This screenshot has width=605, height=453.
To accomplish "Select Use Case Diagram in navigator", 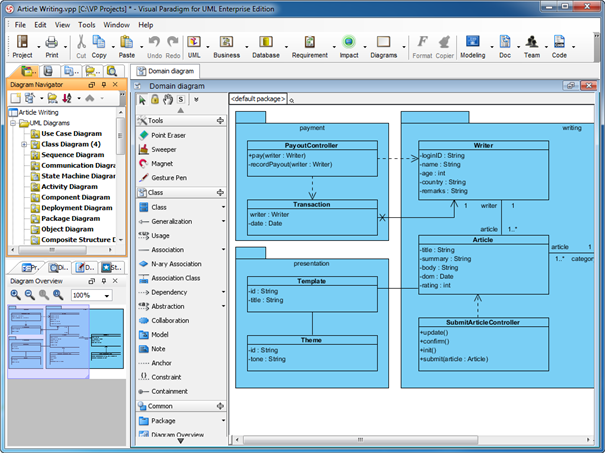I will (x=71, y=133).
